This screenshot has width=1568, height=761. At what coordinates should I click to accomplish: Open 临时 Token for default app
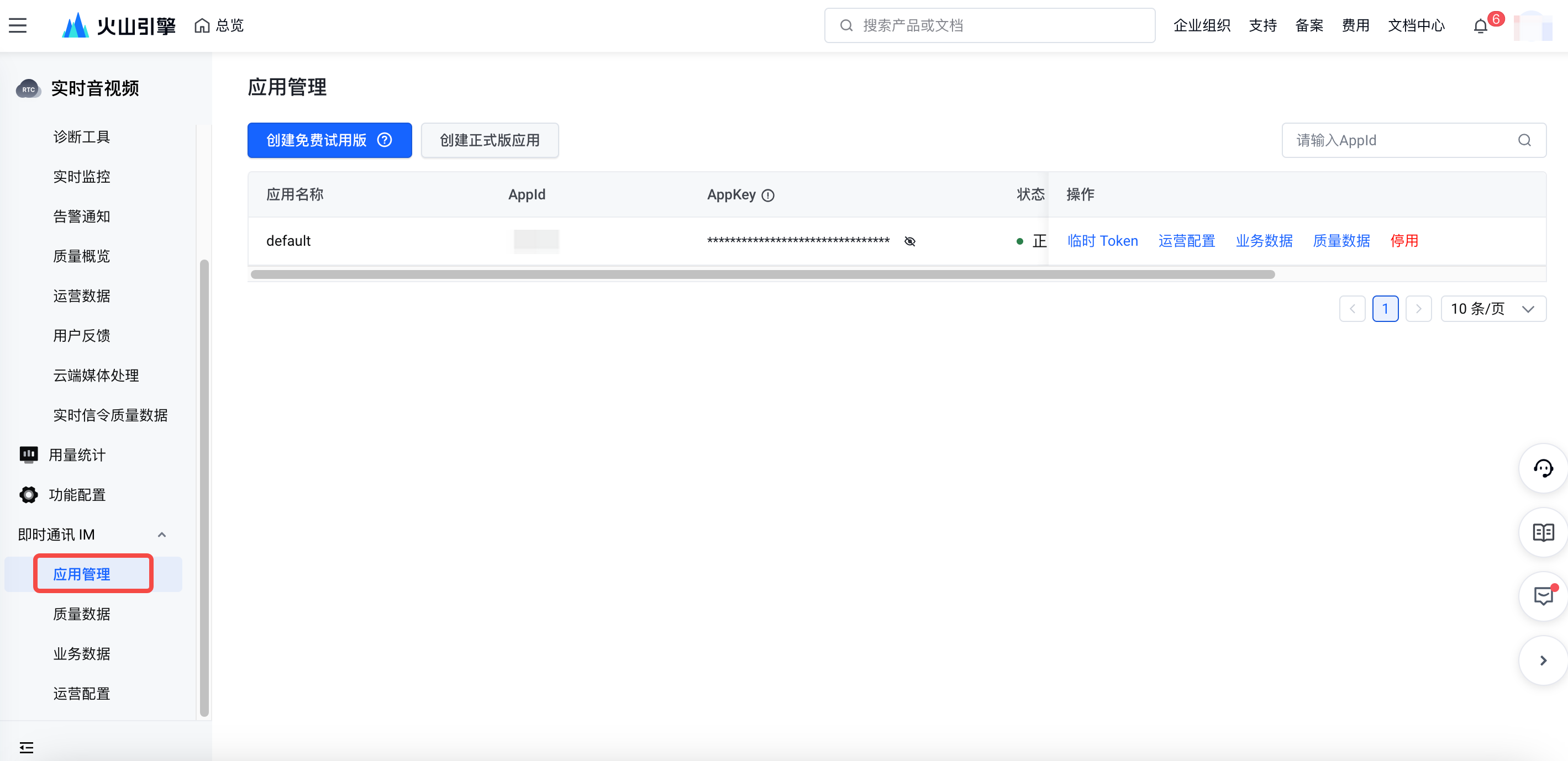tap(1102, 241)
